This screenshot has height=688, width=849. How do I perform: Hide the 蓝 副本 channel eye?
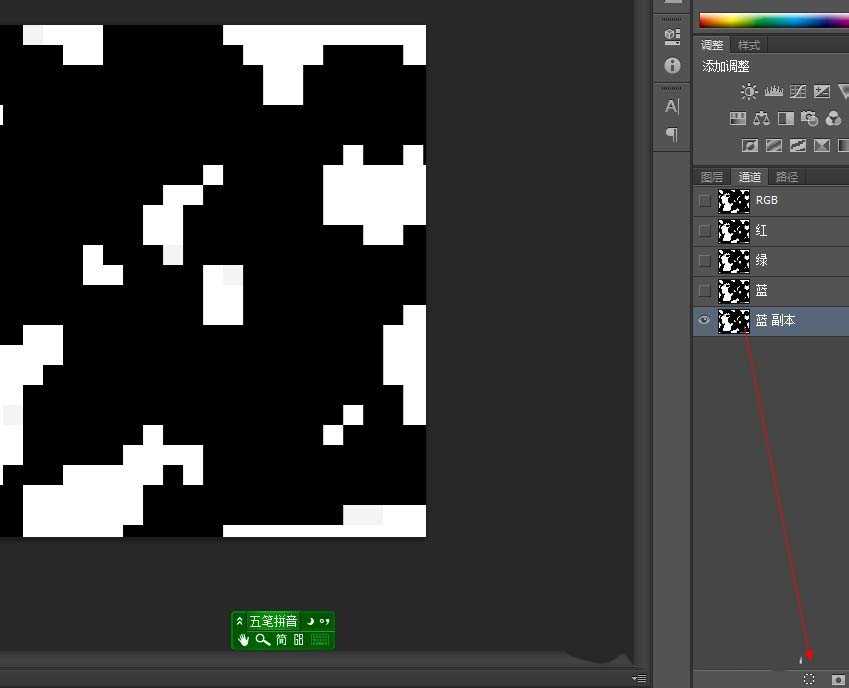pyautogui.click(x=704, y=321)
